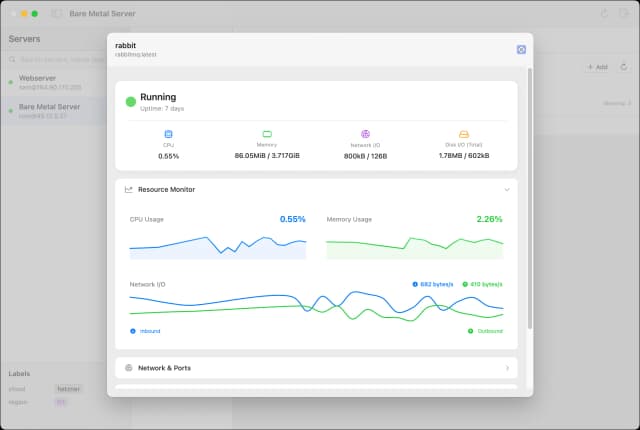Click the Resource Monitor chart icon
The image size is (640, 430).
coord(129,189)
